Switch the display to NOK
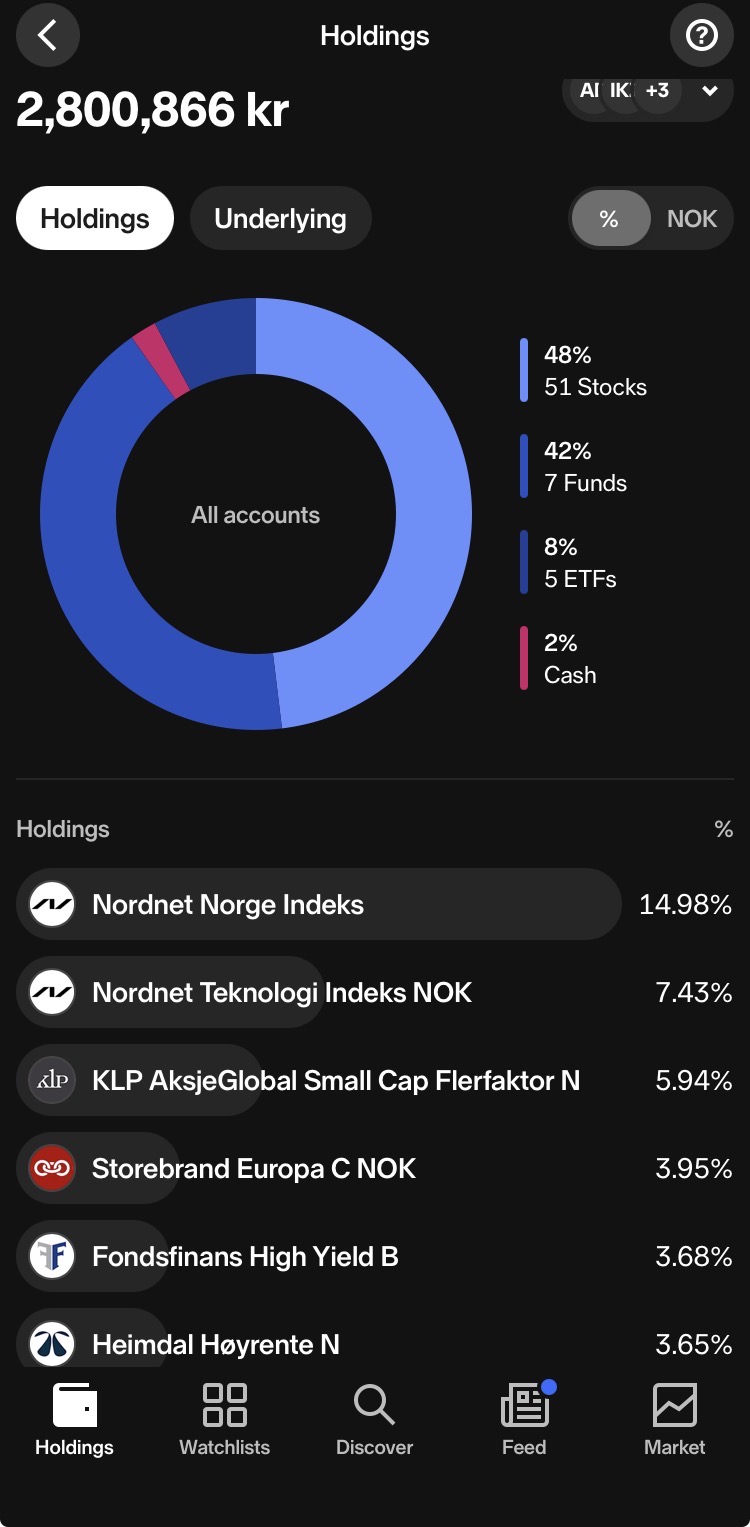The width and height of the screenshot is (750, 1527). (x=692, y=219)
